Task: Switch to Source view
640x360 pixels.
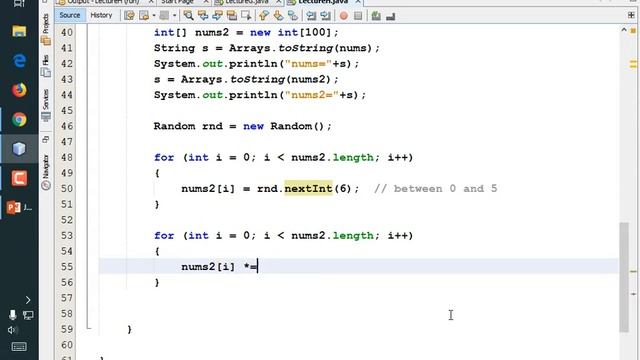Action: [70, 15]
